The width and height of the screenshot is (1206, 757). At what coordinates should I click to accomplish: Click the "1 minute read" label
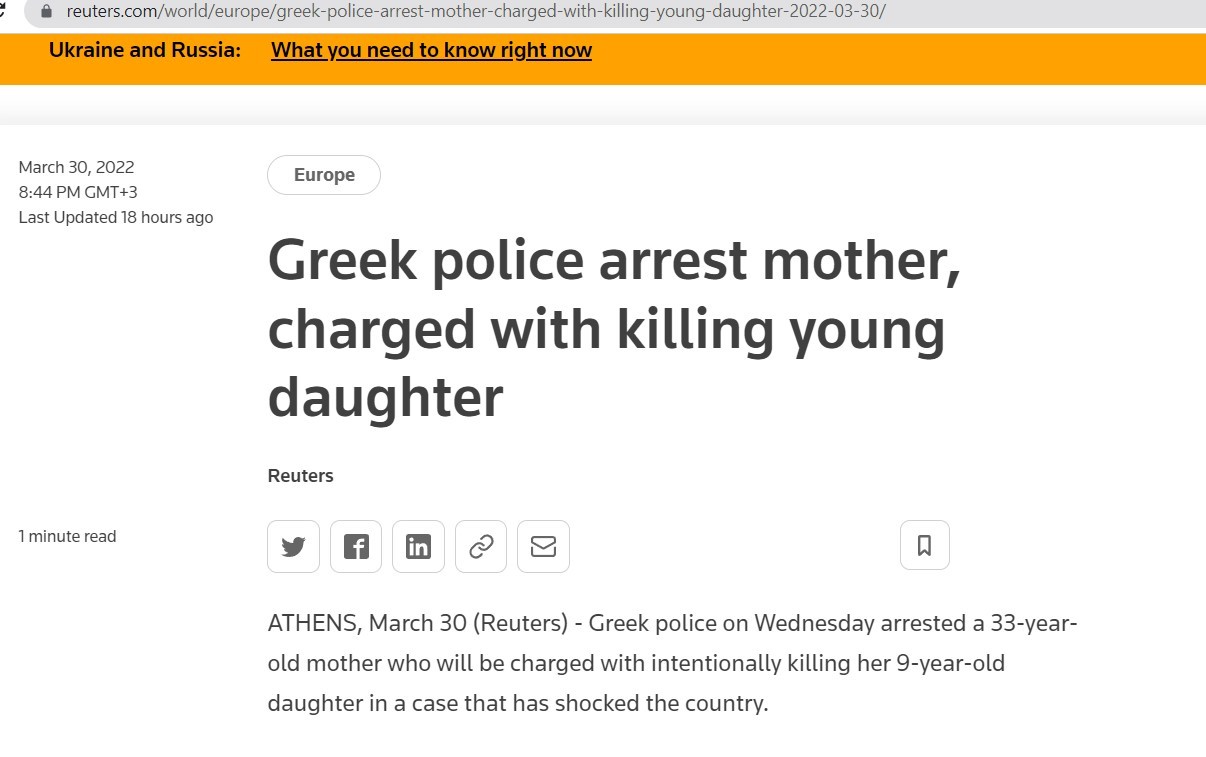[67, 536]
